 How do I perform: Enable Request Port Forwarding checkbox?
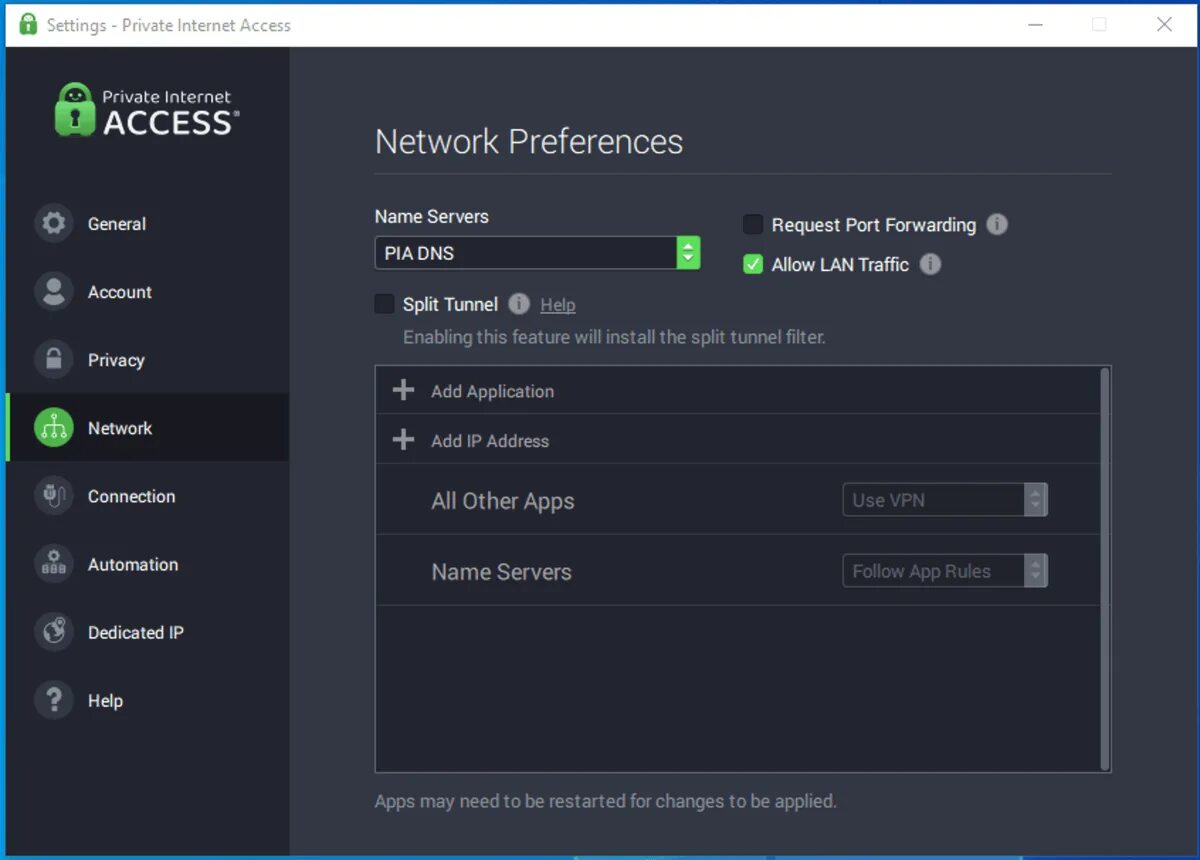753,224
